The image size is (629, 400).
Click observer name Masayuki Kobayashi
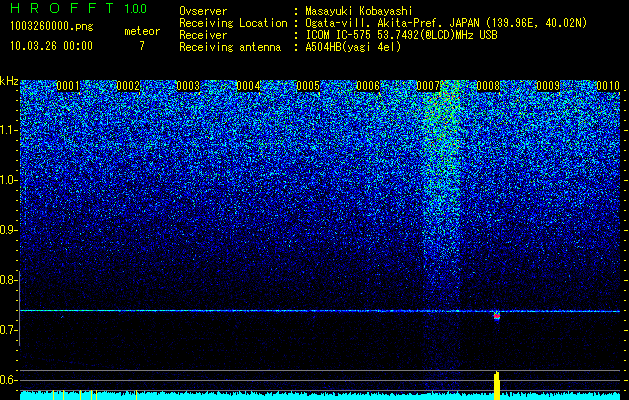click(359, 11)
